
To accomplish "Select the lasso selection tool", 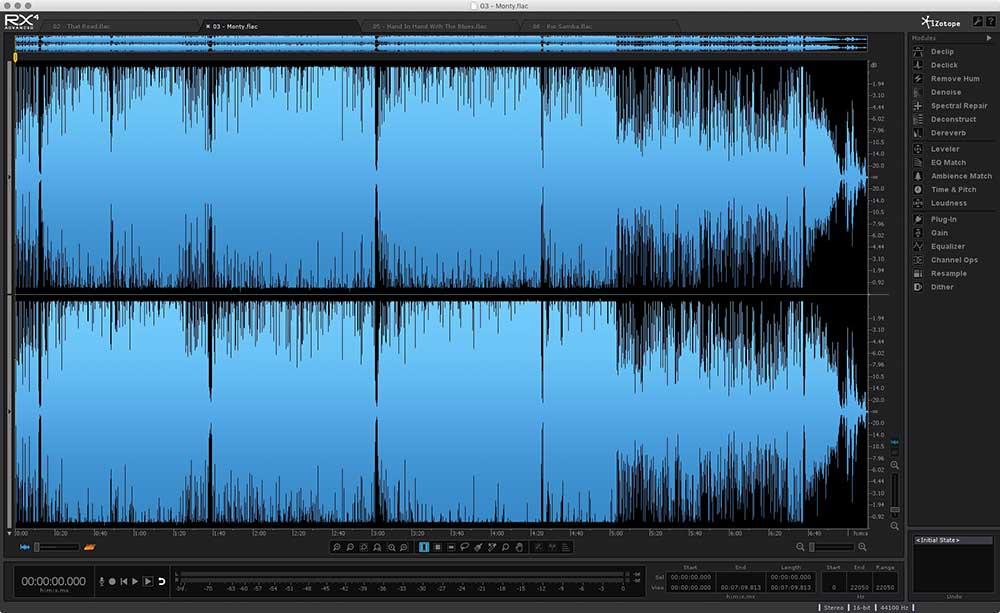I will [x=464, y=547].
